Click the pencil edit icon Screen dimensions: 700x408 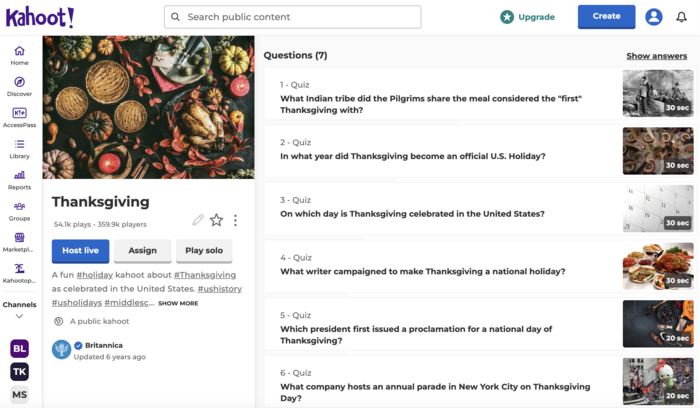[198, 220]
